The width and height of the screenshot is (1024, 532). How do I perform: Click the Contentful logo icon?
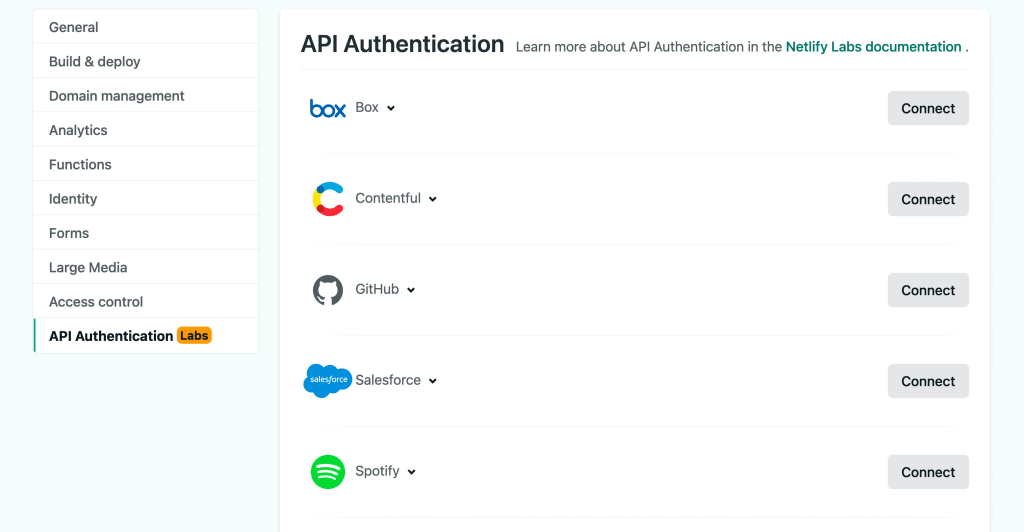tap(328, 198)
